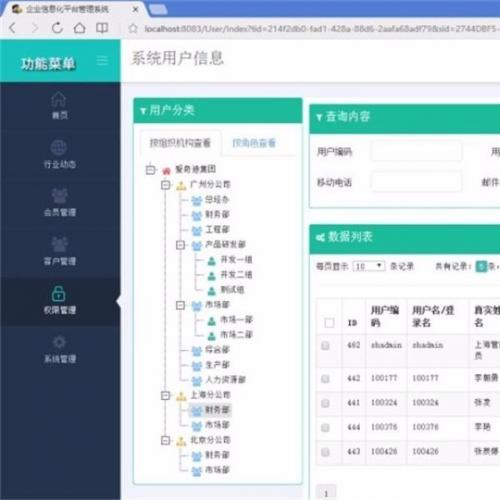Image resolution: width=500 pixels, height=500 pixels.
Task: Switch to the 按组织机构查看 tab
Action: pos(180,143)
